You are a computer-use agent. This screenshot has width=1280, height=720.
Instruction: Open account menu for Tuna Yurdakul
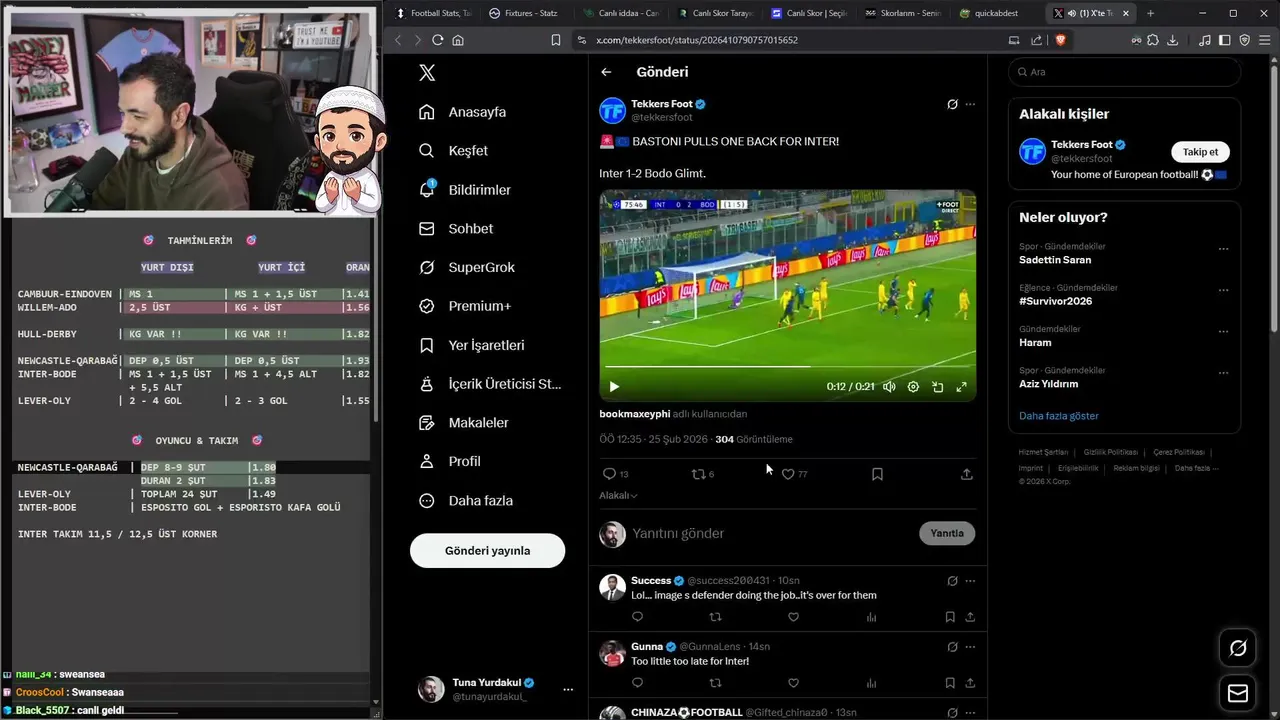(495, 689)
